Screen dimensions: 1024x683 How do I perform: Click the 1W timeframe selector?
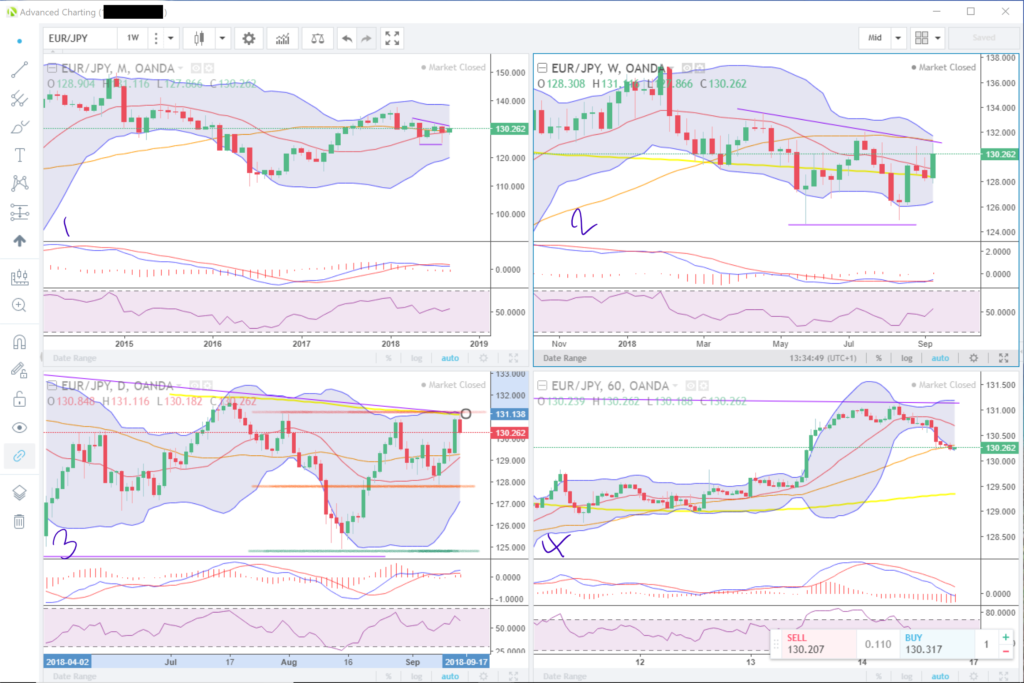132,38
